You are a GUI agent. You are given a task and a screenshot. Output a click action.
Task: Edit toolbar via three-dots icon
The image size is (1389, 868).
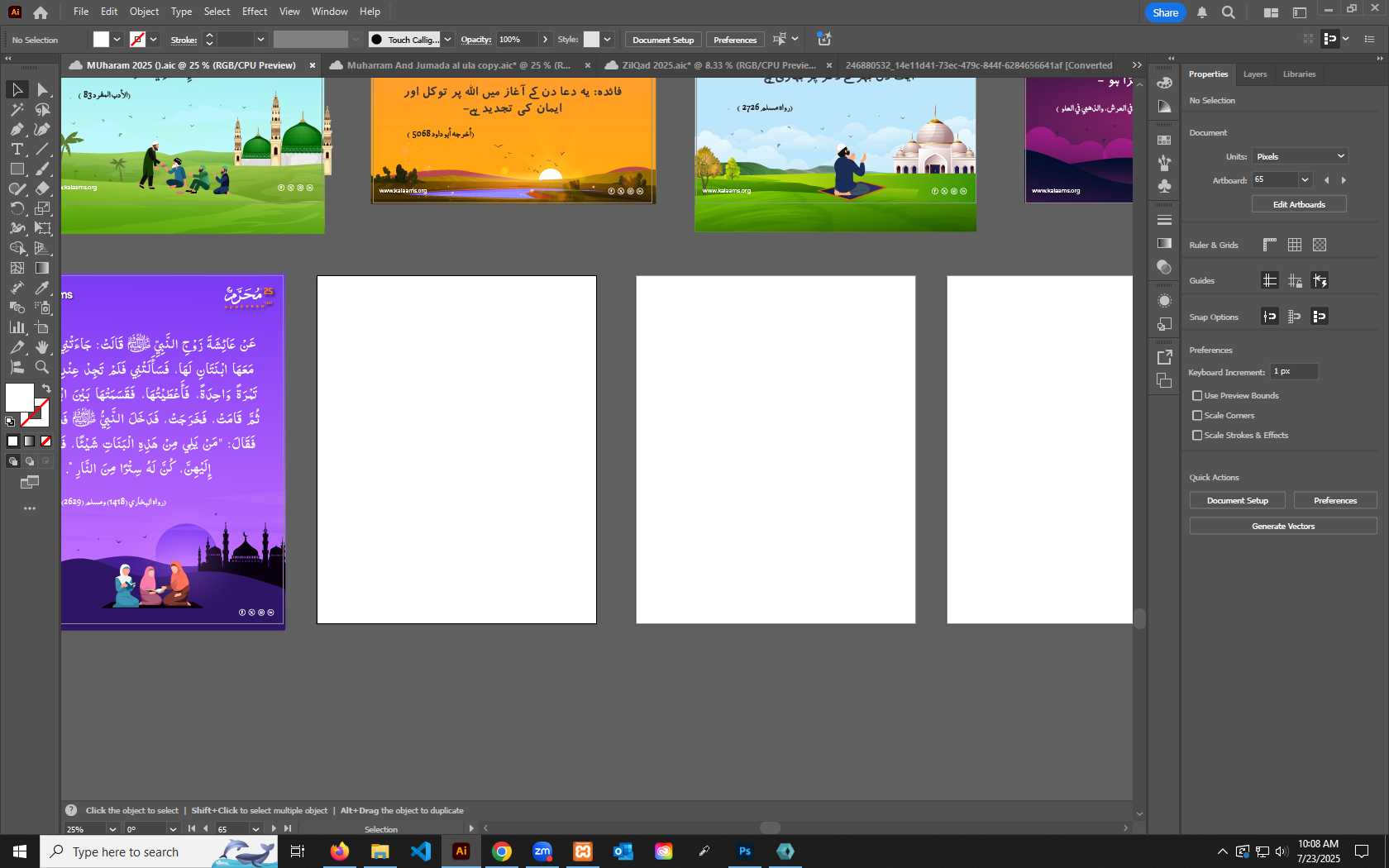30,508
